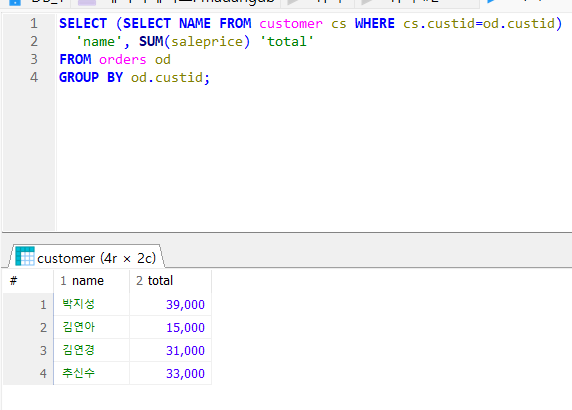Click 'name' alias string in query

tap(99, 41)
